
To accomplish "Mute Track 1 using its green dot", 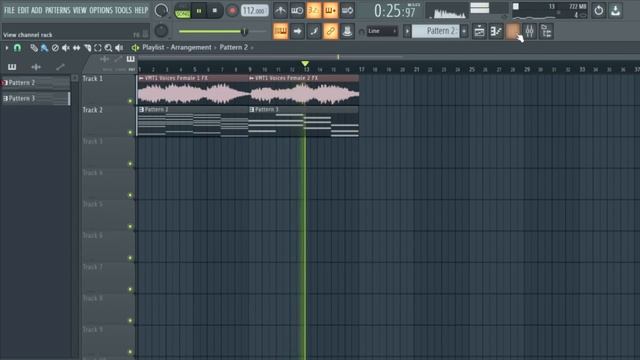I will tap(130, 101).
